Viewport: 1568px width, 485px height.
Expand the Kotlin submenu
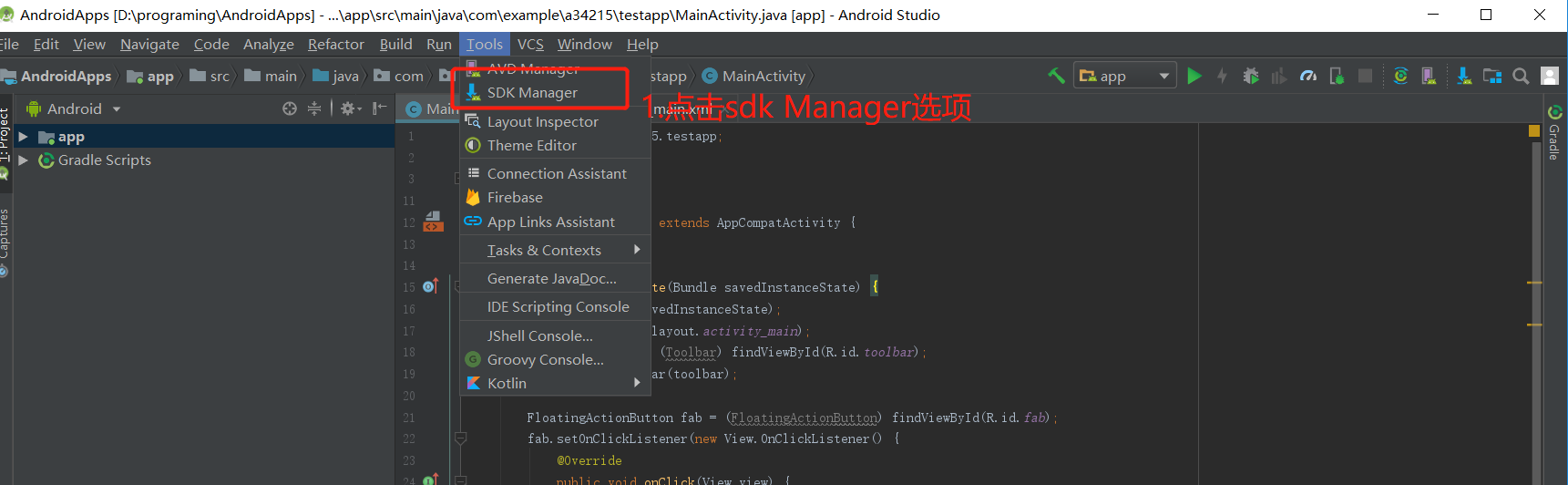pyautogui.click(x=555, y=384)
